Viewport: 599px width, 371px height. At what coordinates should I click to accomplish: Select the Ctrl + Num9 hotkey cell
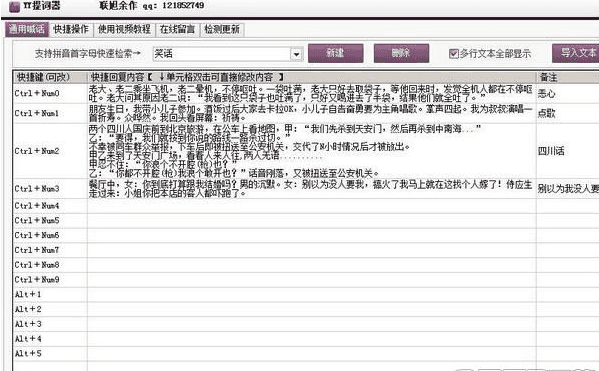(50, 280)
